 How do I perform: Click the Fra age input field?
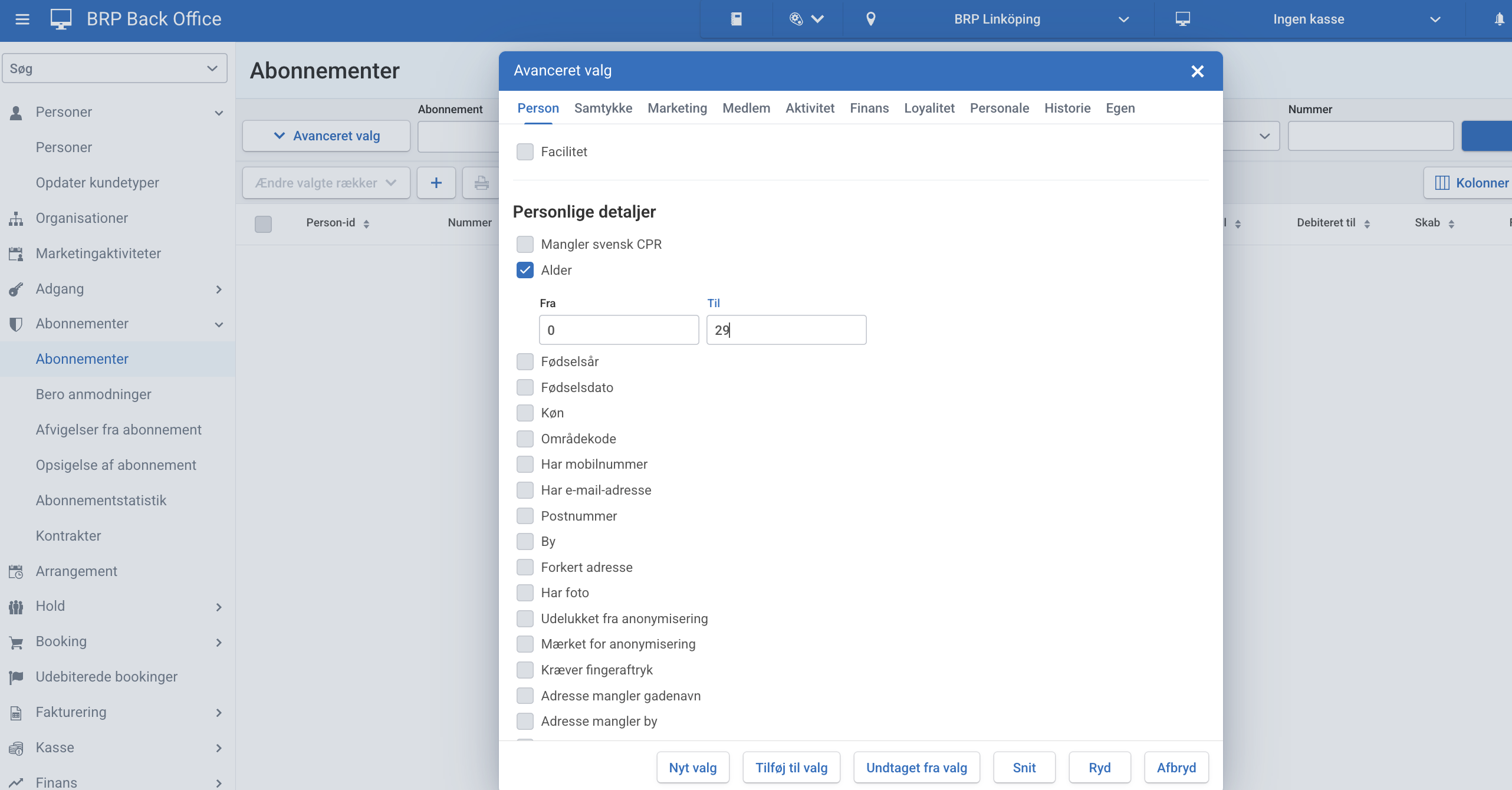point(619,330)
